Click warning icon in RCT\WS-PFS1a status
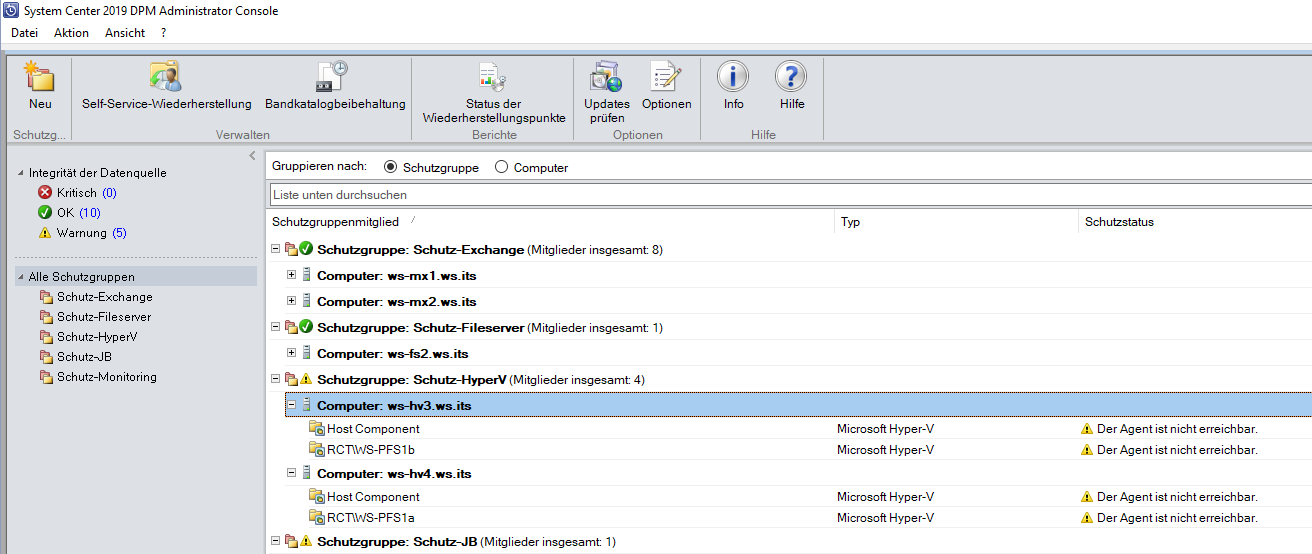 point(1087,518)
